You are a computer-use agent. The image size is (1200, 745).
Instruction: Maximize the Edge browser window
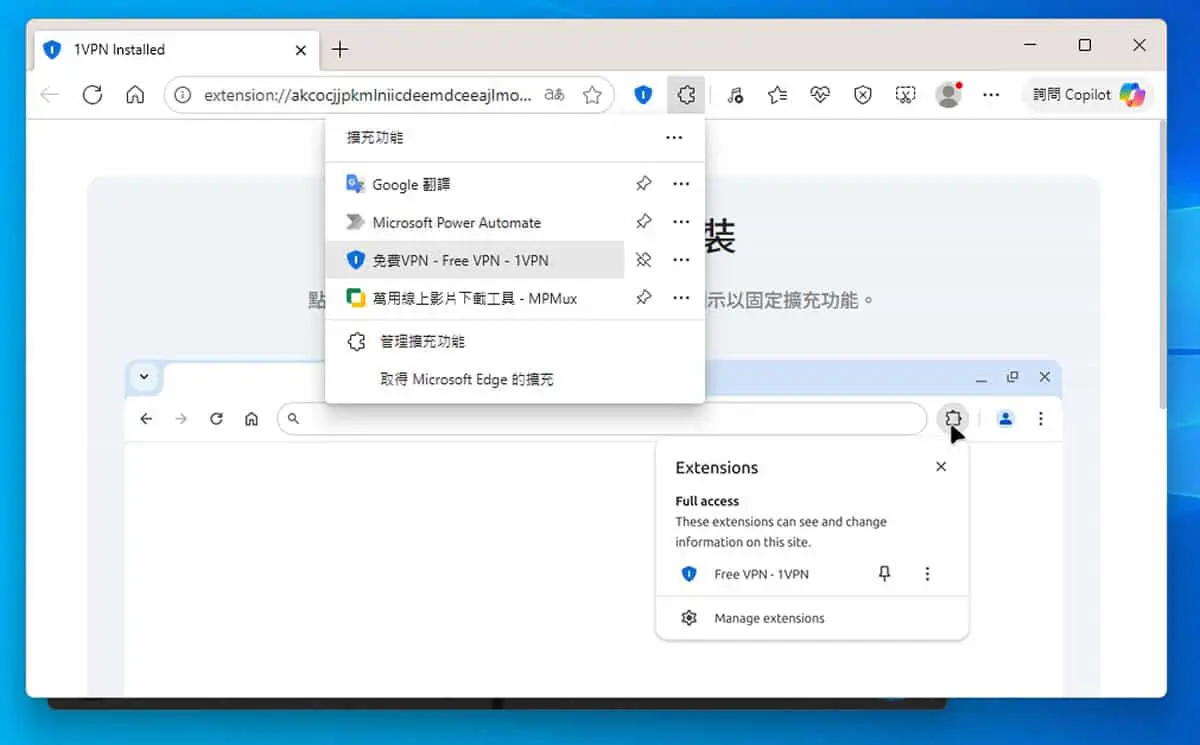(x=1085, y=45)
